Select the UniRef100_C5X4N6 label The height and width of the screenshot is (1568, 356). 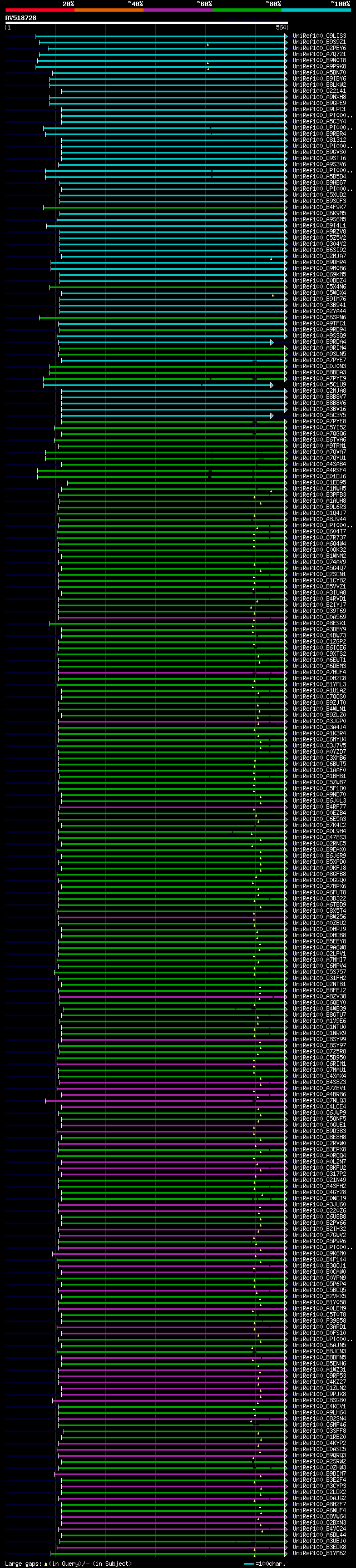pos(319,286)
